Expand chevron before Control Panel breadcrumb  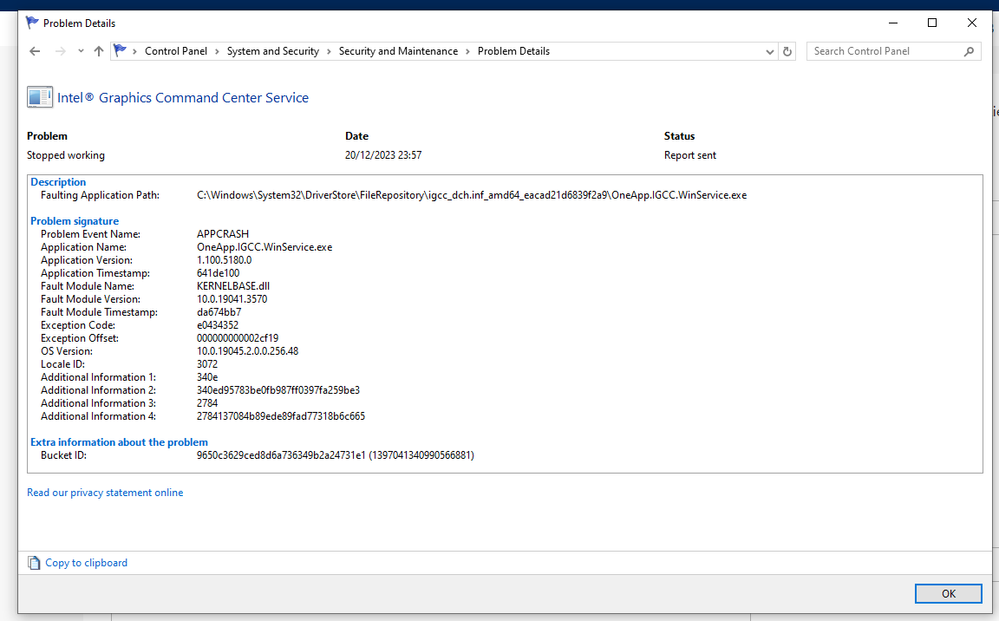134,51
